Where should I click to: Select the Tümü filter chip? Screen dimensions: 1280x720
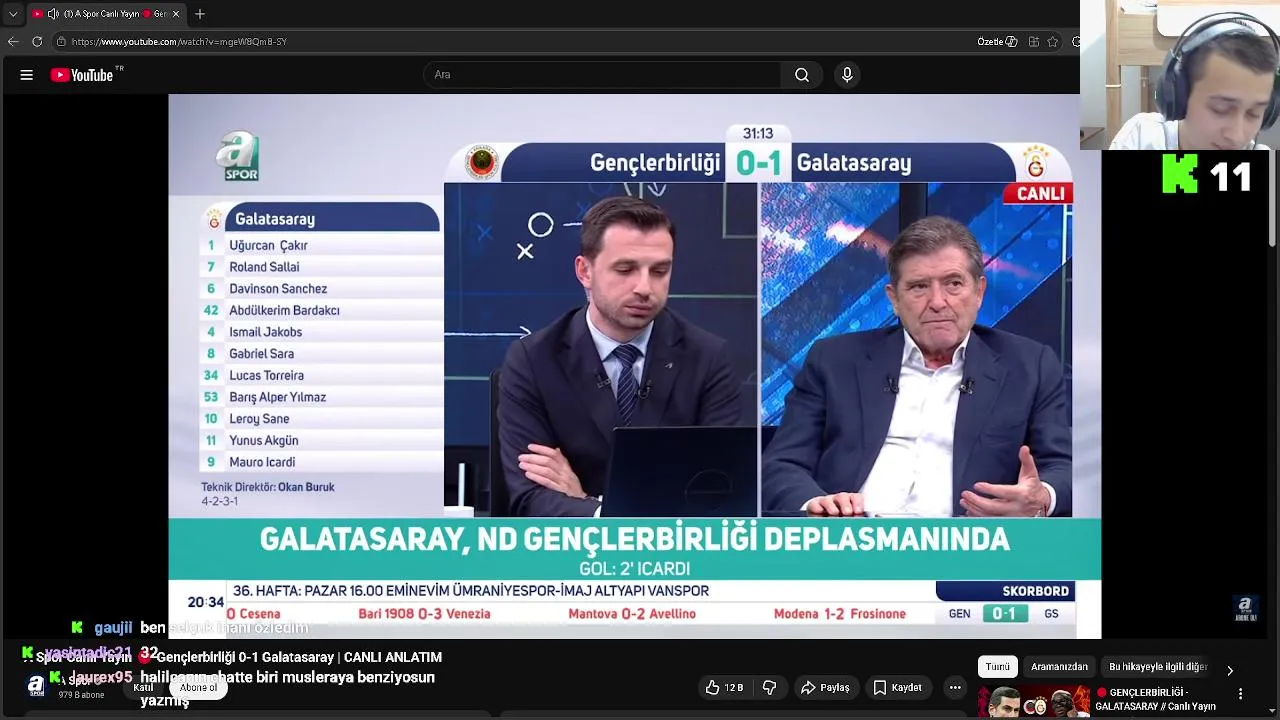(998, 667)
